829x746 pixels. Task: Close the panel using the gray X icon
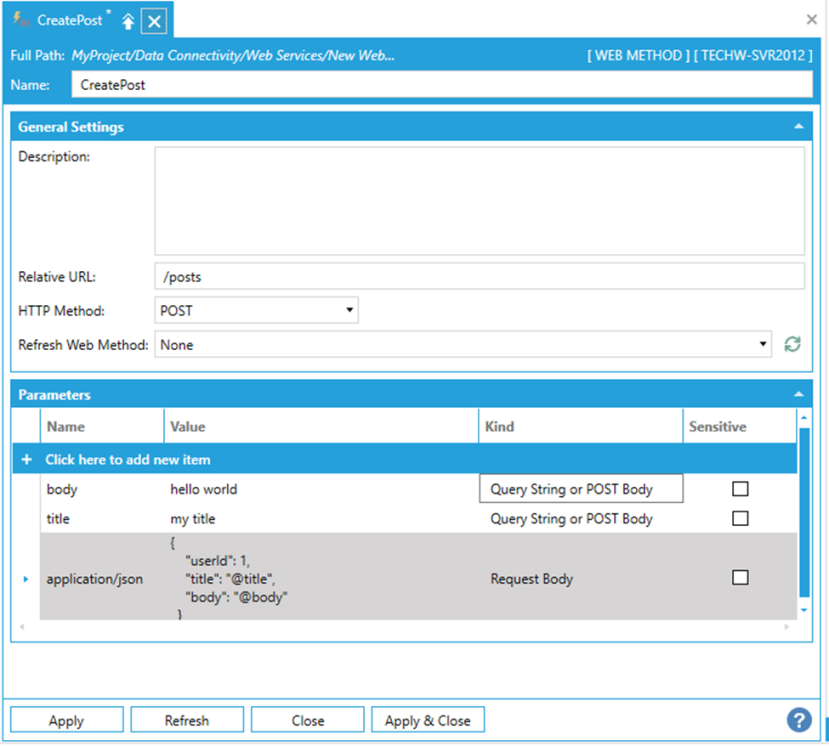[x=812, y=19]
